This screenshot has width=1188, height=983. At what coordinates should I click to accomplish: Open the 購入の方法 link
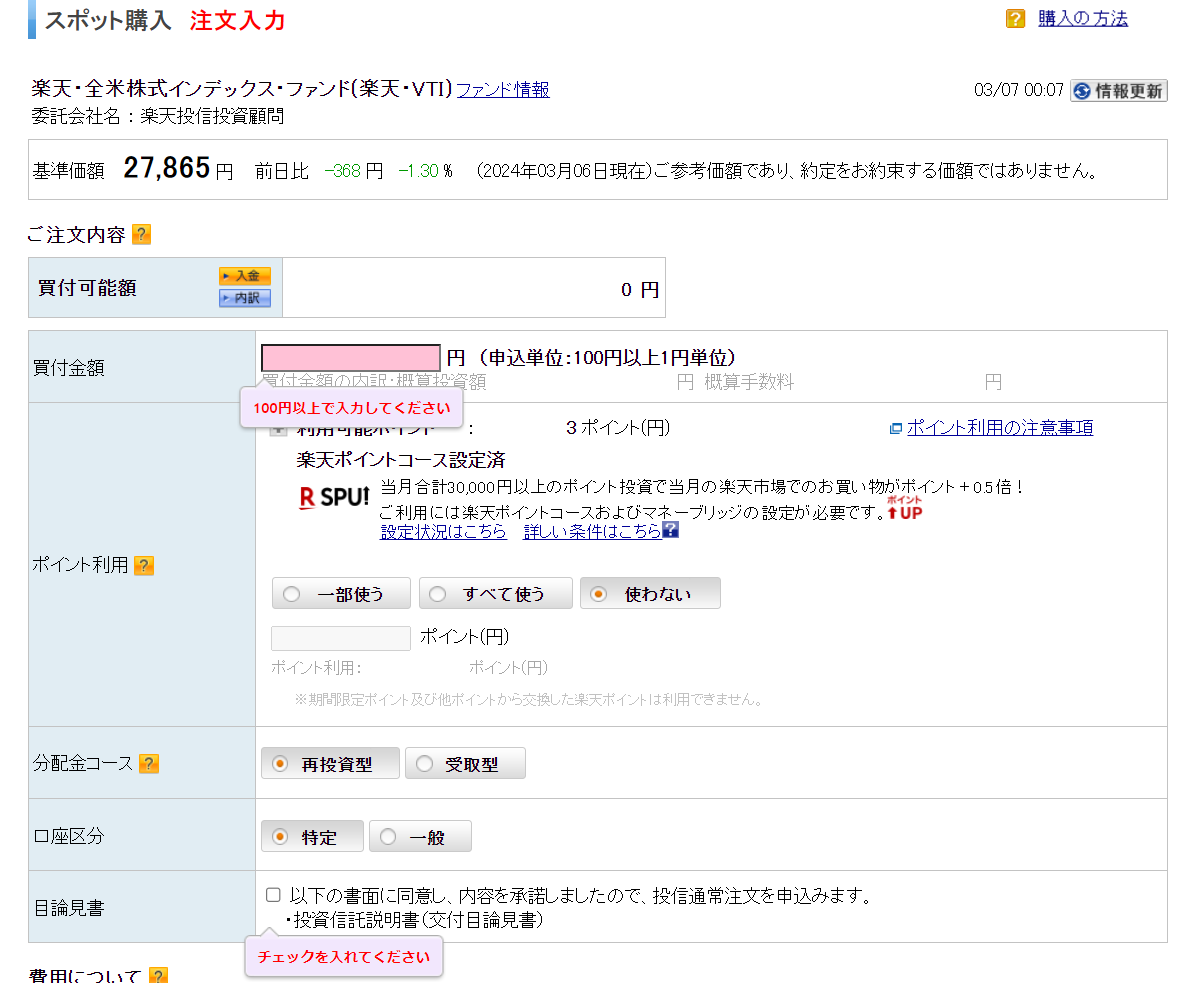[1083, 19]
